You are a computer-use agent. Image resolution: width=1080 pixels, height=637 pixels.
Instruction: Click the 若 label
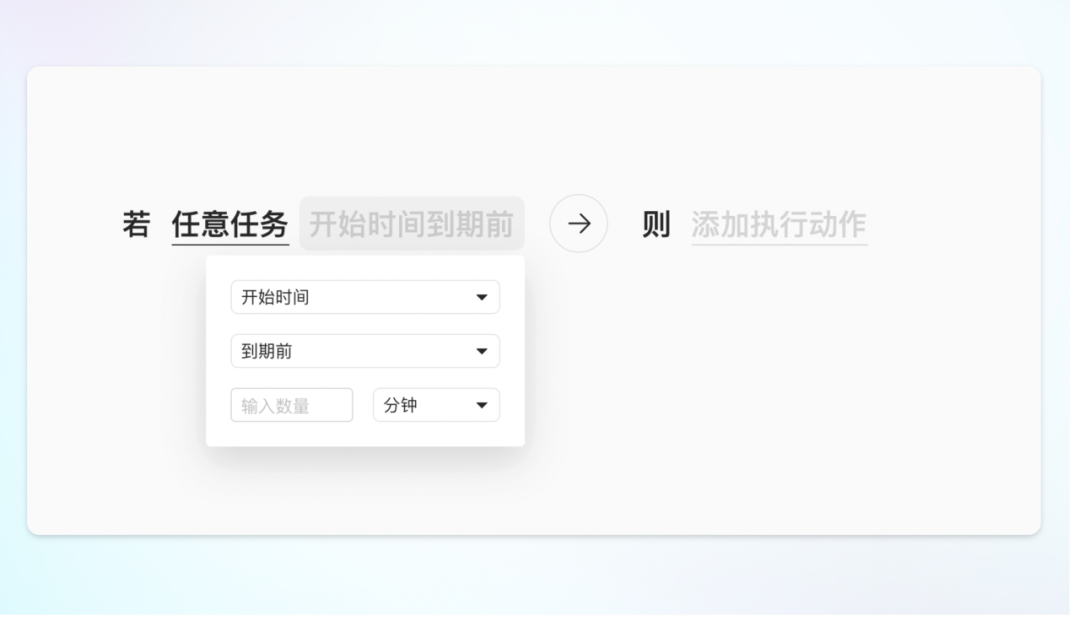pos(136,224)
